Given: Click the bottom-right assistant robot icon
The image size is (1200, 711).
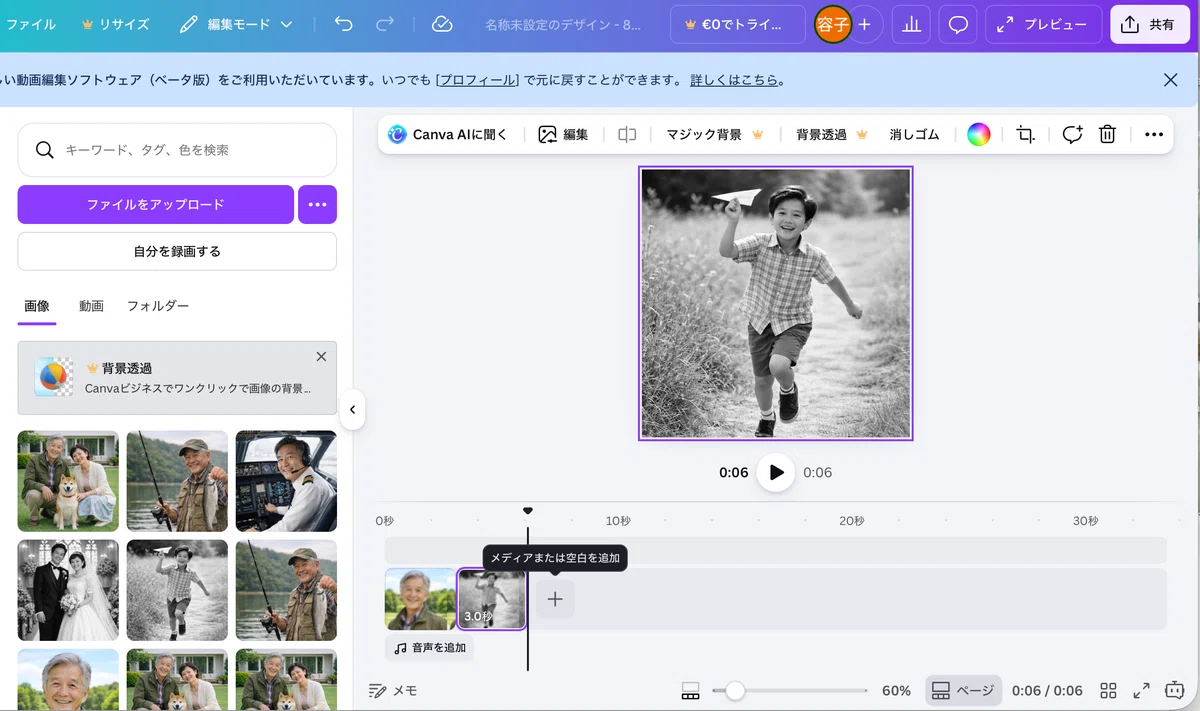Looking at the screenshot, I should 1175,690.
